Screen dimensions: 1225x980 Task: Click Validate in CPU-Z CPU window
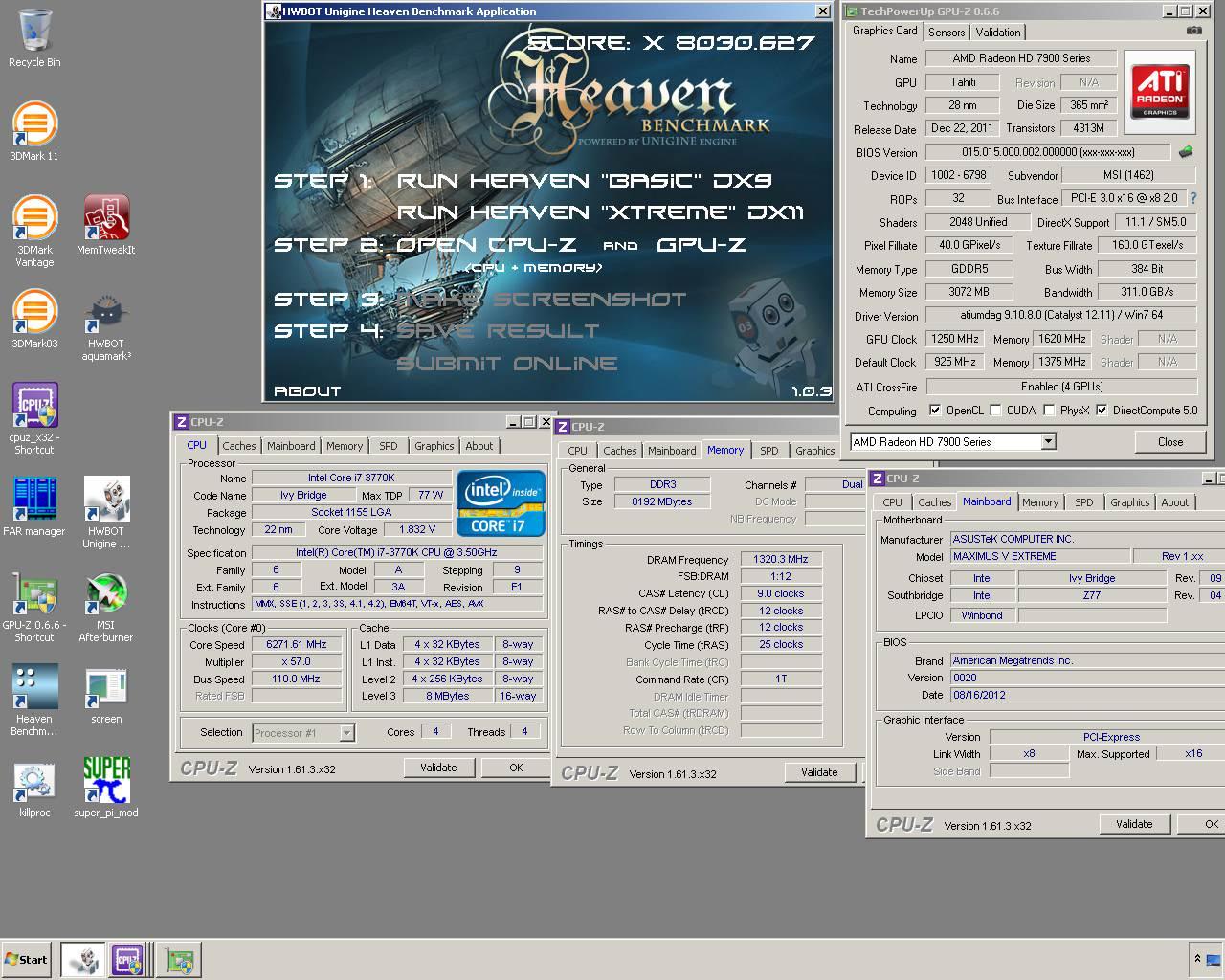[x=438, y=768]
